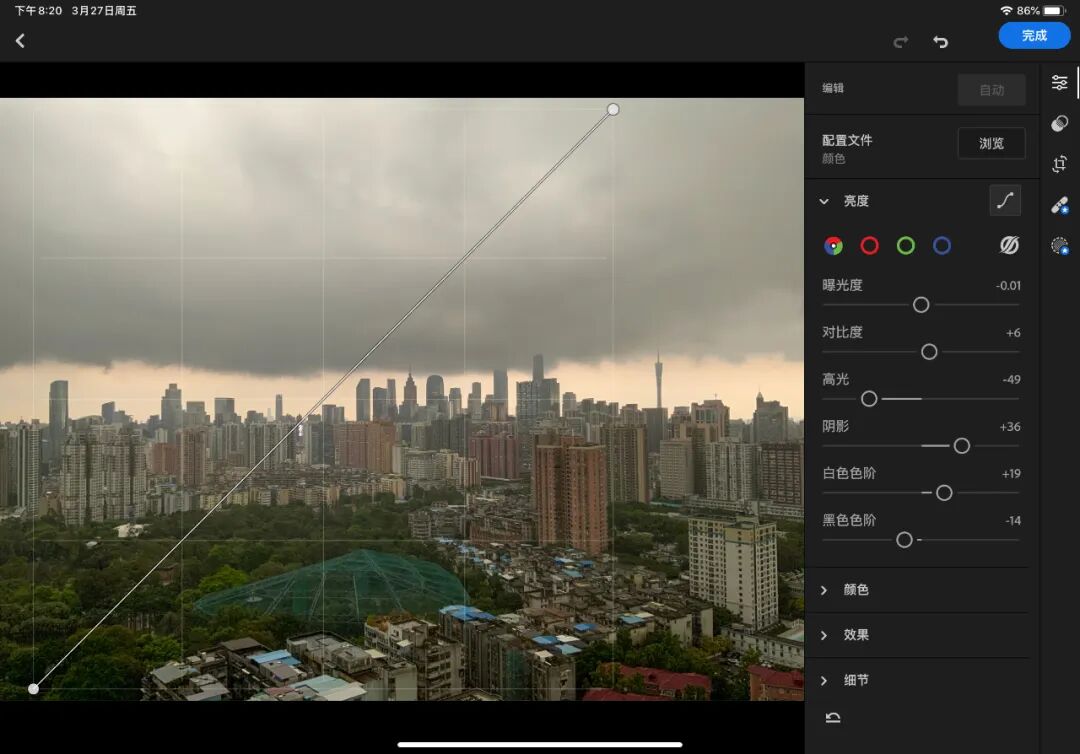Tap the 下午8:20 clock in status bar

(x=38, y=10)
